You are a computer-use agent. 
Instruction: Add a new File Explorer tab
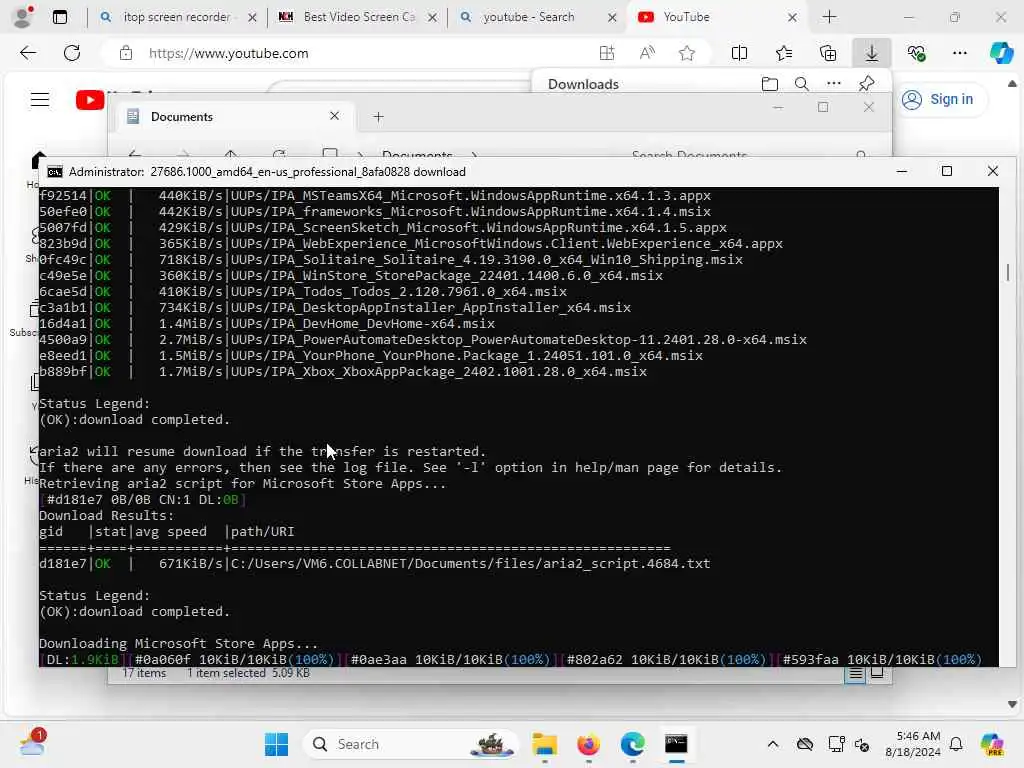click(x=378, y=117)
